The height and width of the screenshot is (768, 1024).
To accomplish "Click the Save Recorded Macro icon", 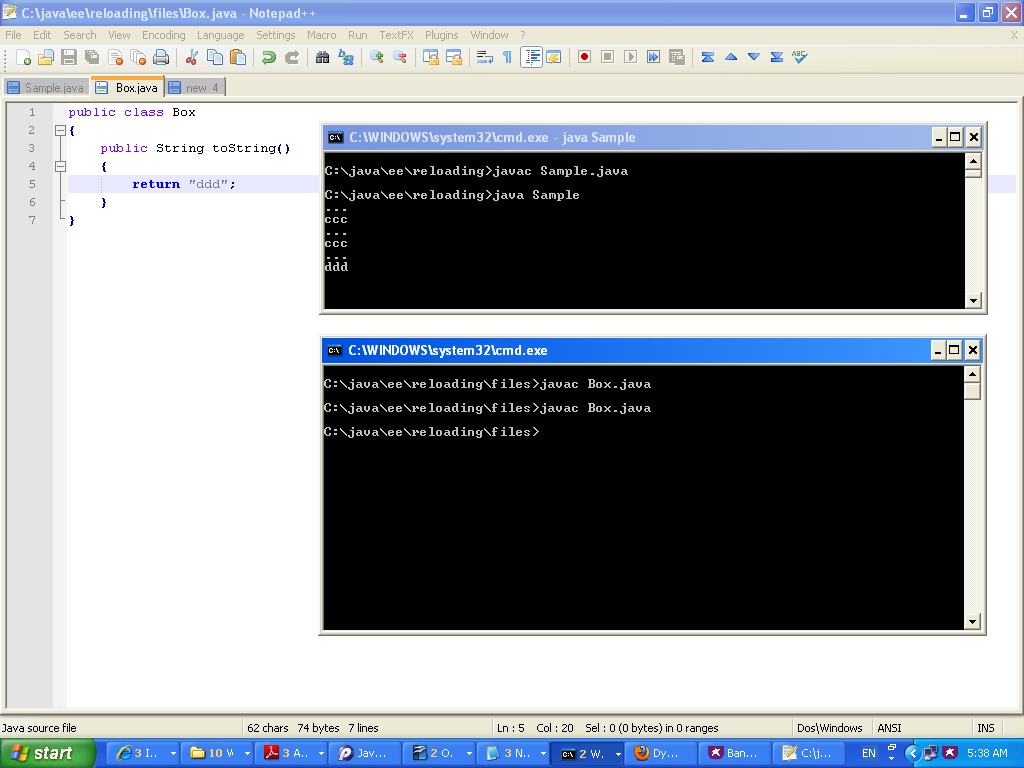I will point(677,57).
